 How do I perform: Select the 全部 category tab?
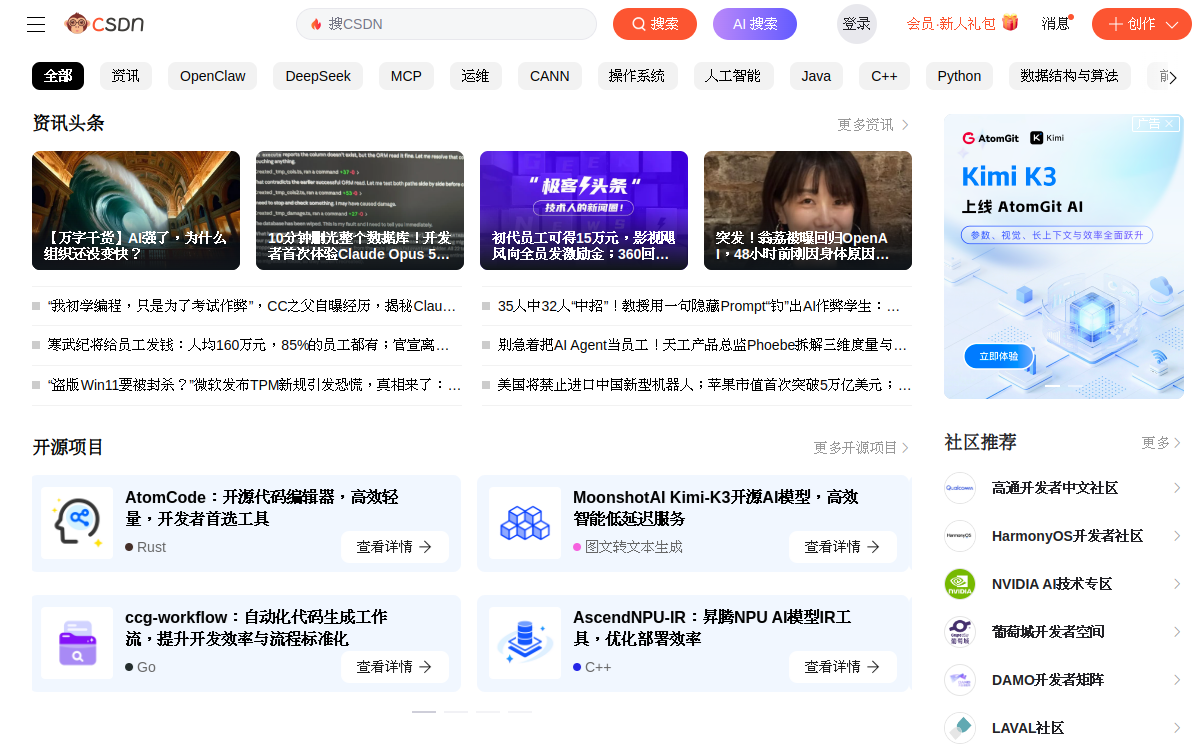click(58, 76)
